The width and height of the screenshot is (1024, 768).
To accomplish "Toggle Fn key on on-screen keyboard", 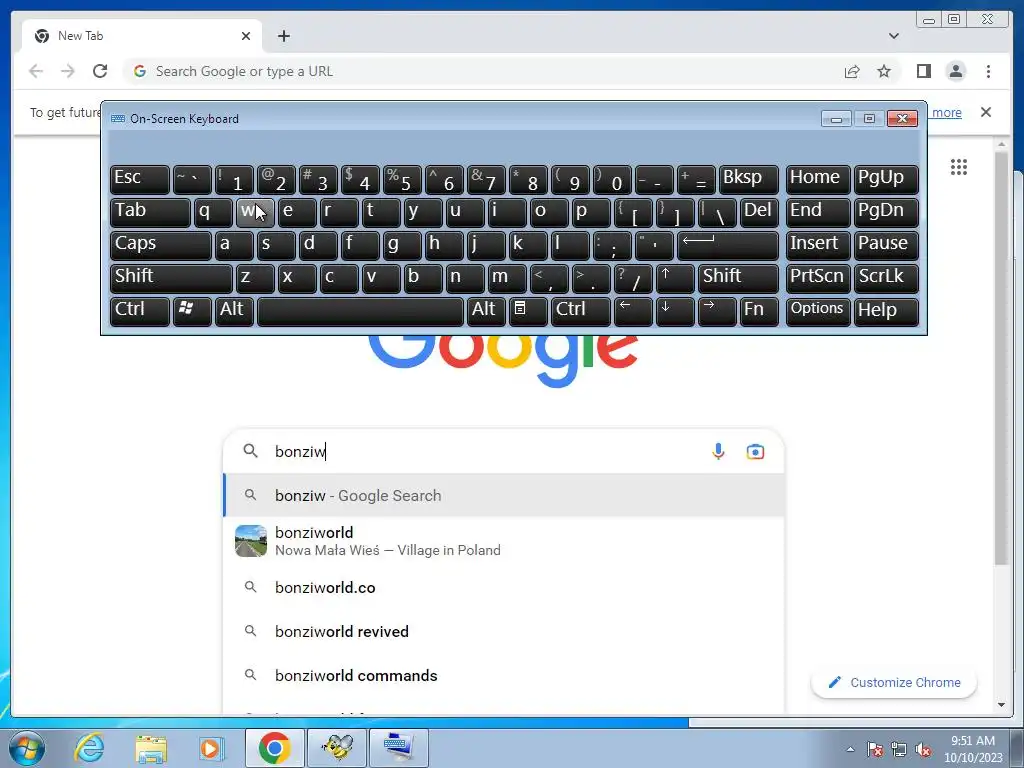I will pos(758,311).
